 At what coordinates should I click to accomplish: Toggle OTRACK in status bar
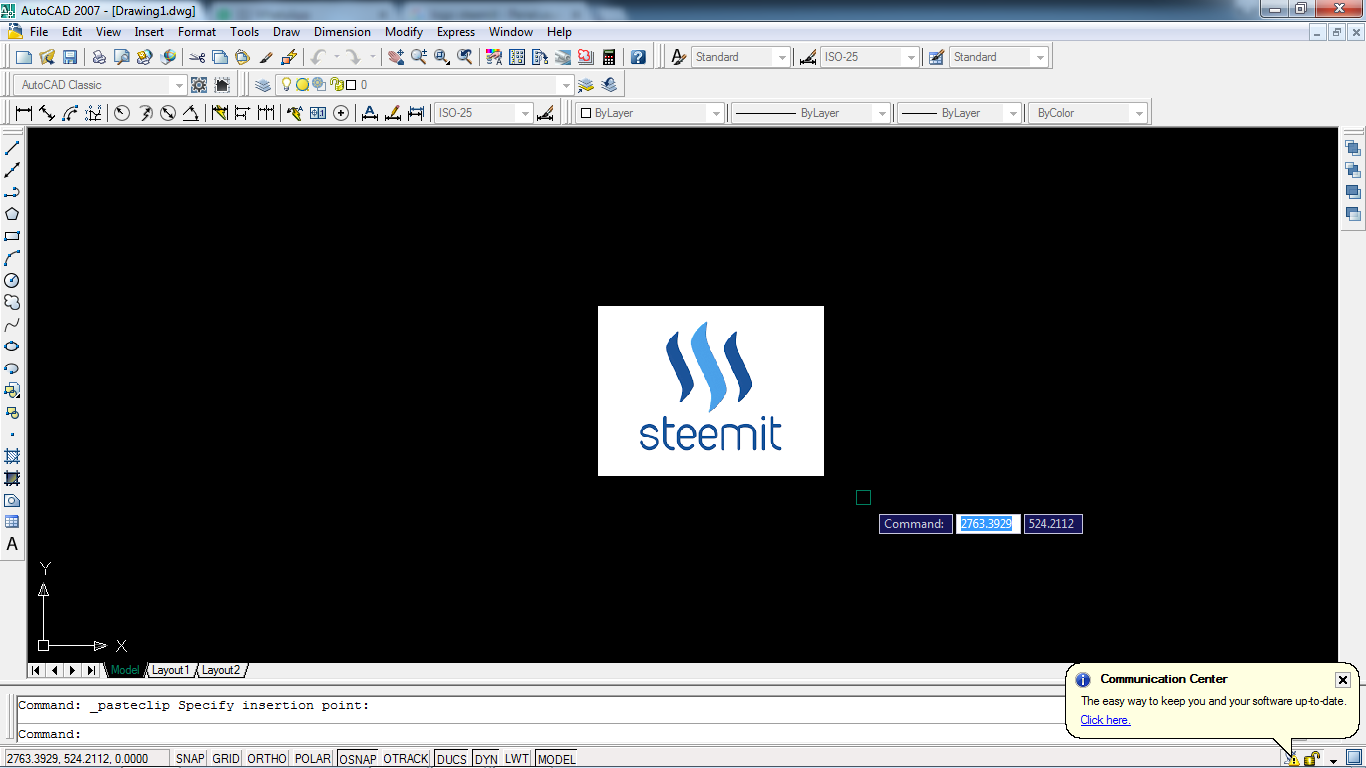[406, 759]
